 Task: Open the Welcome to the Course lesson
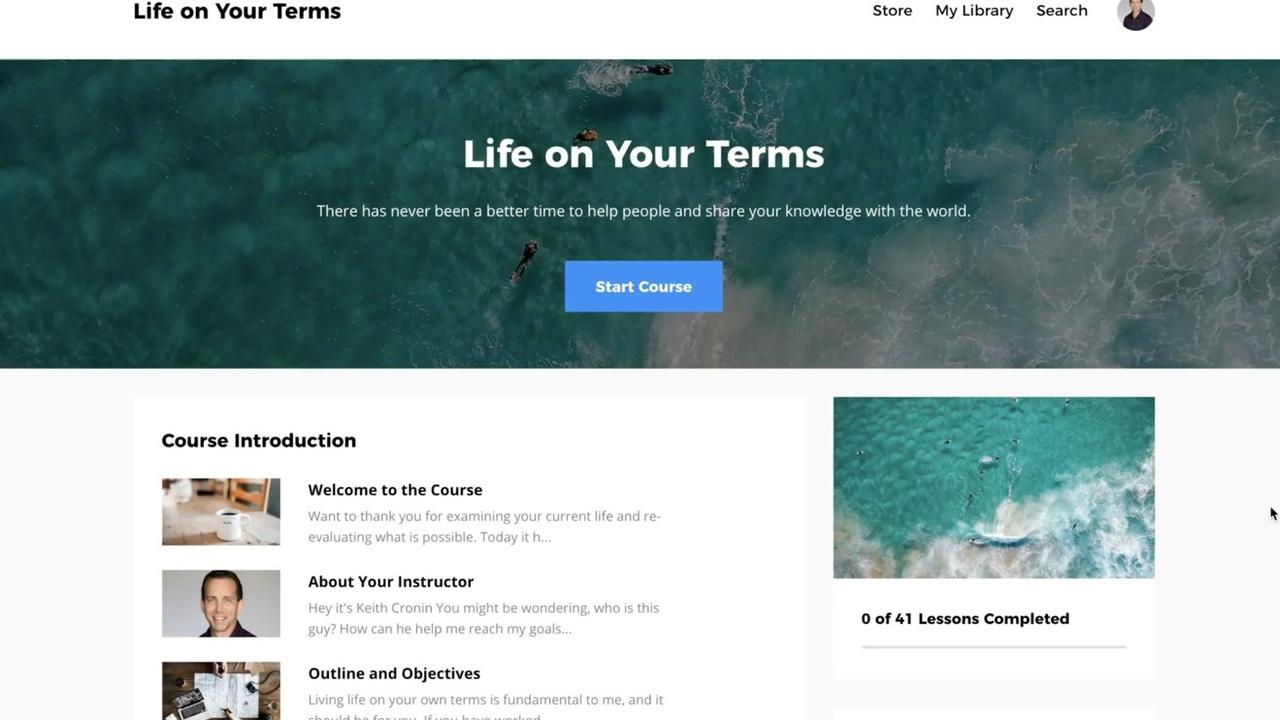pyautogui.click(x=395, y=490)
